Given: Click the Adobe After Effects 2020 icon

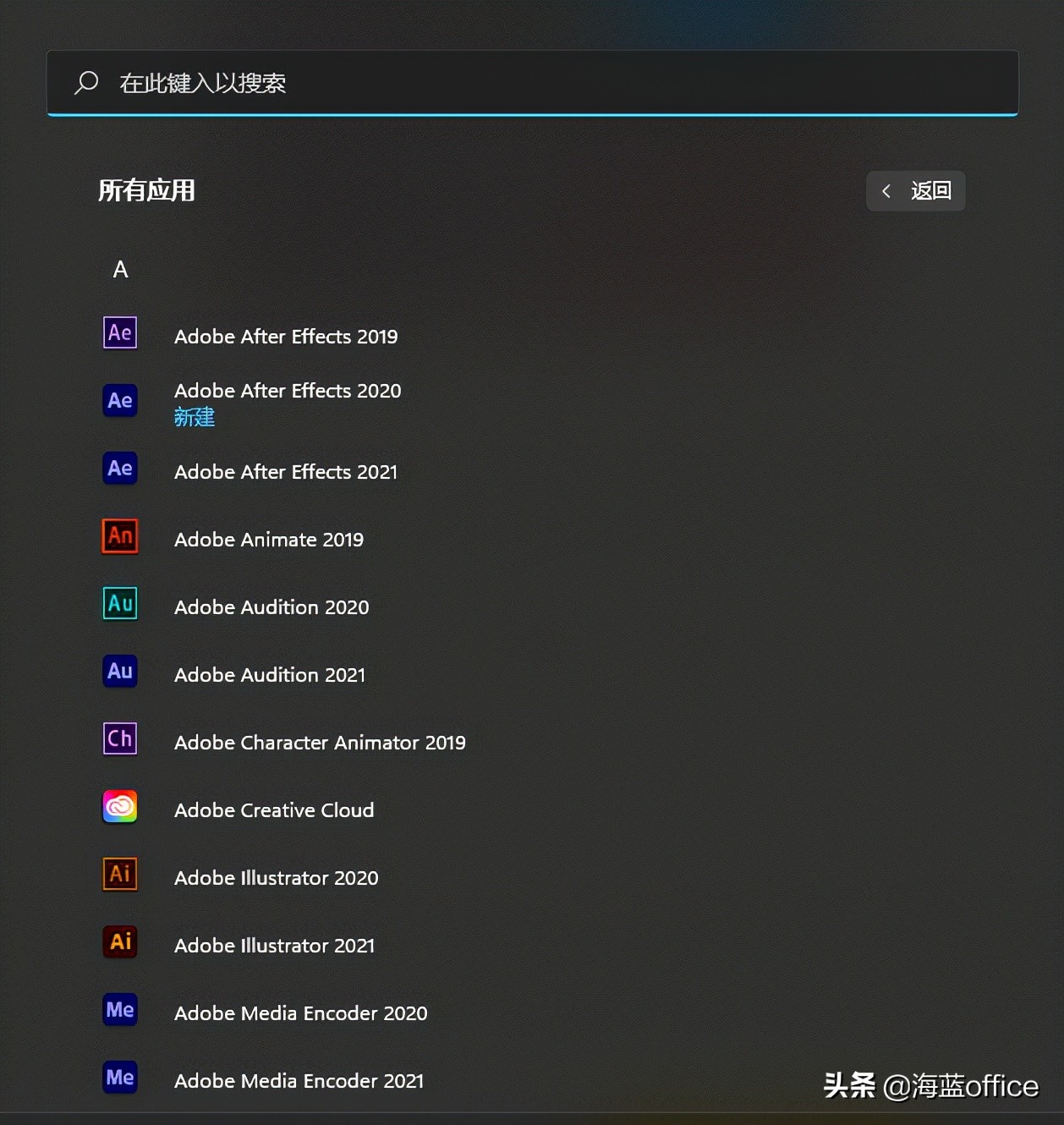Looking at the screenshot, I should [x=120, y=400].
